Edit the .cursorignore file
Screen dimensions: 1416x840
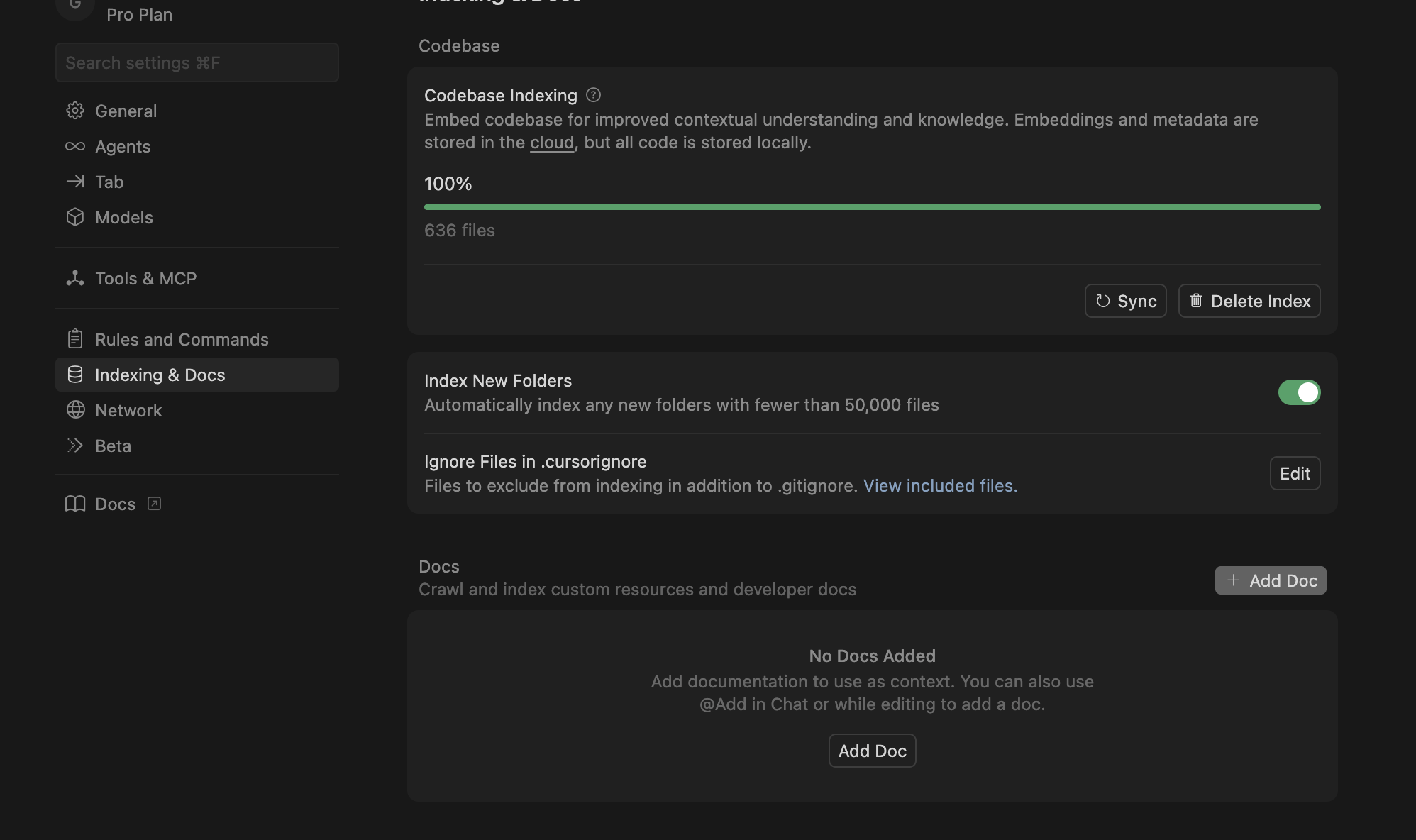click(1295, 473)
